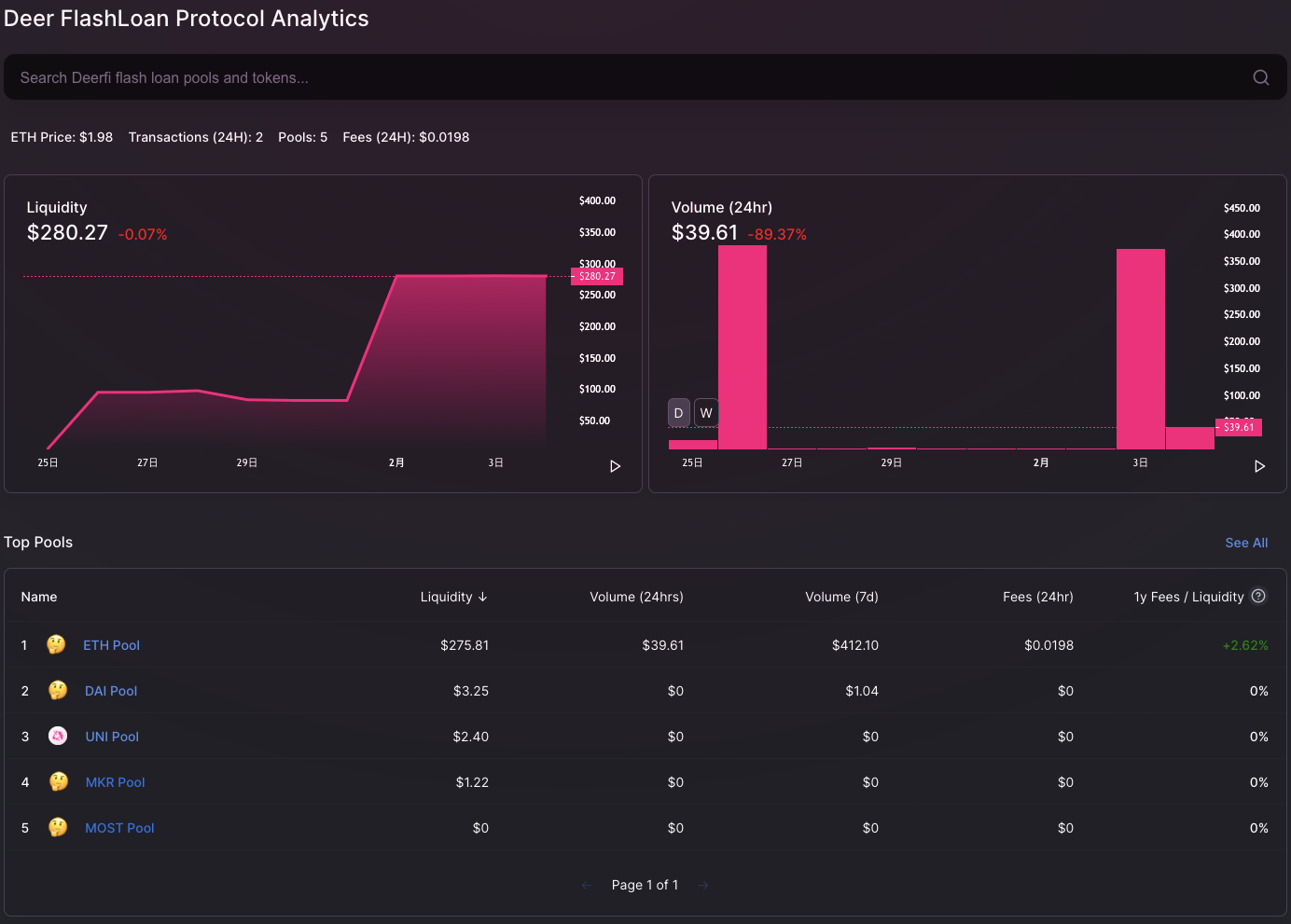Click the volume change -89.37% value

777,235
